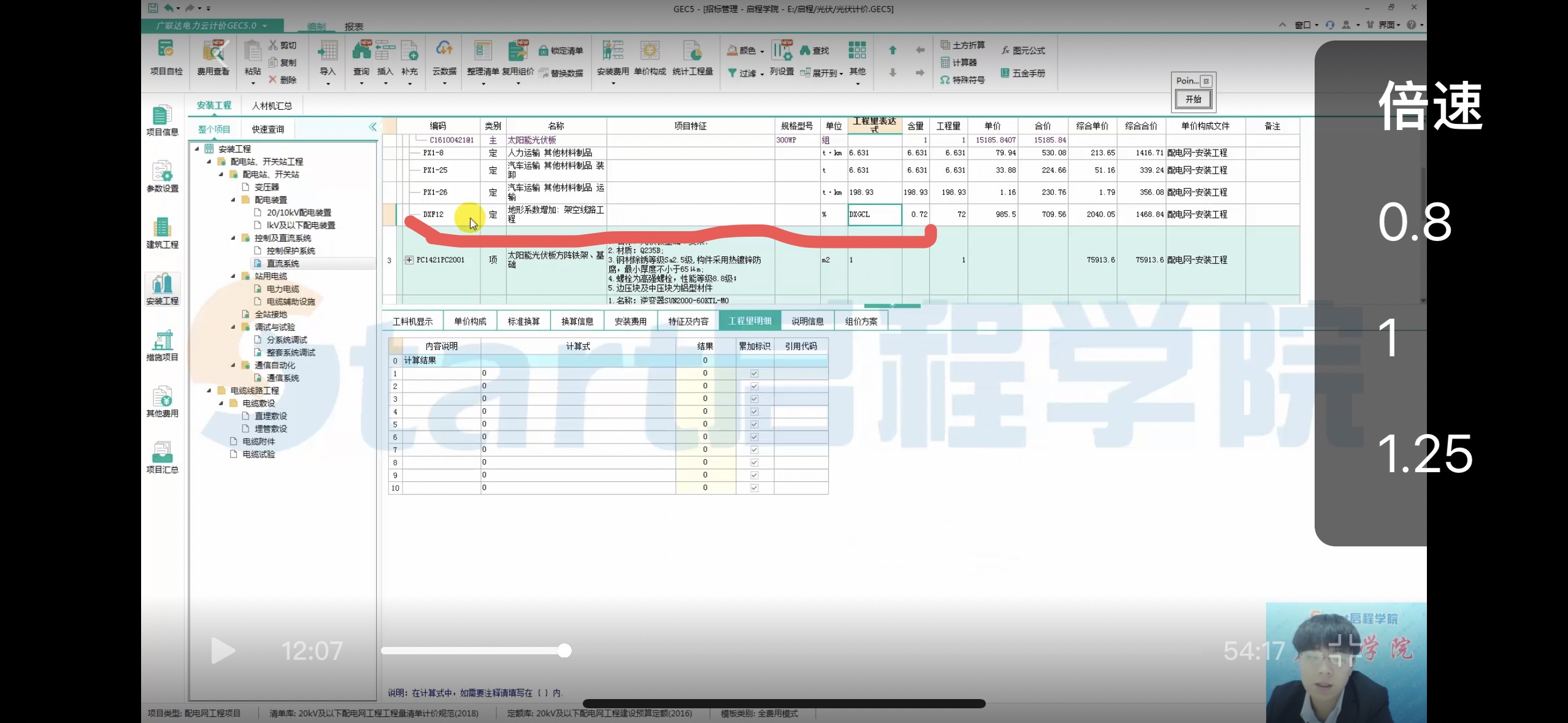The height and width of the screenshot is (723, 1568).
Task: Switch to the 人材机汇总 tab
Action: [272, 105]
